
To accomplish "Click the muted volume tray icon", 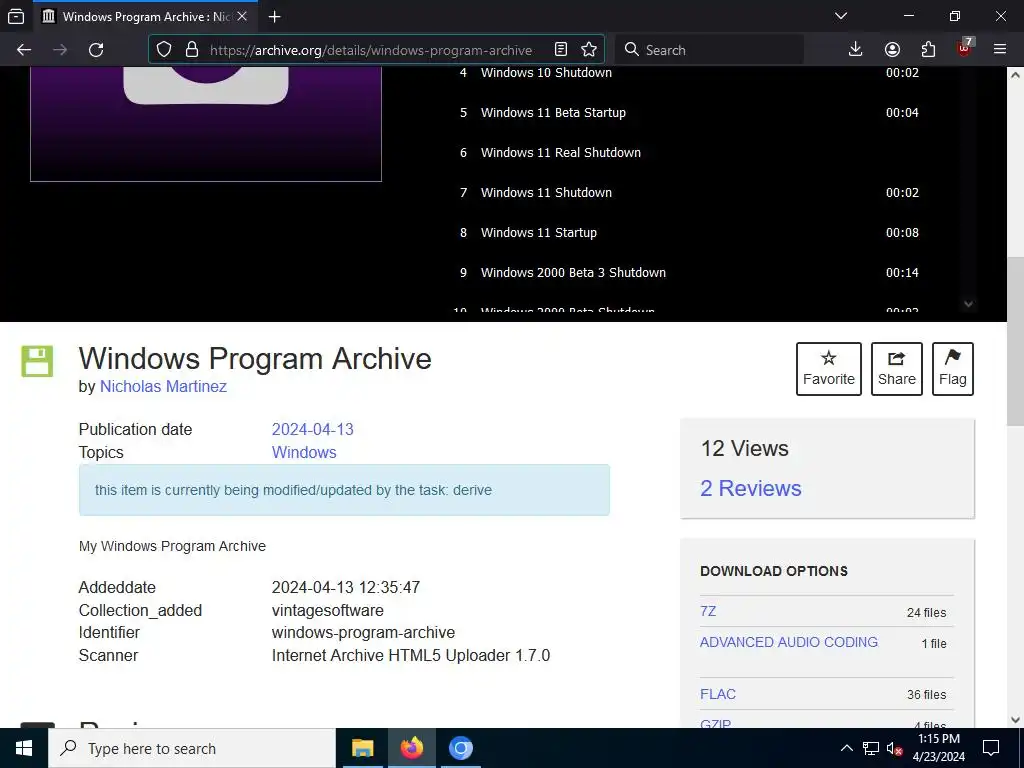I will click(895, 748).
